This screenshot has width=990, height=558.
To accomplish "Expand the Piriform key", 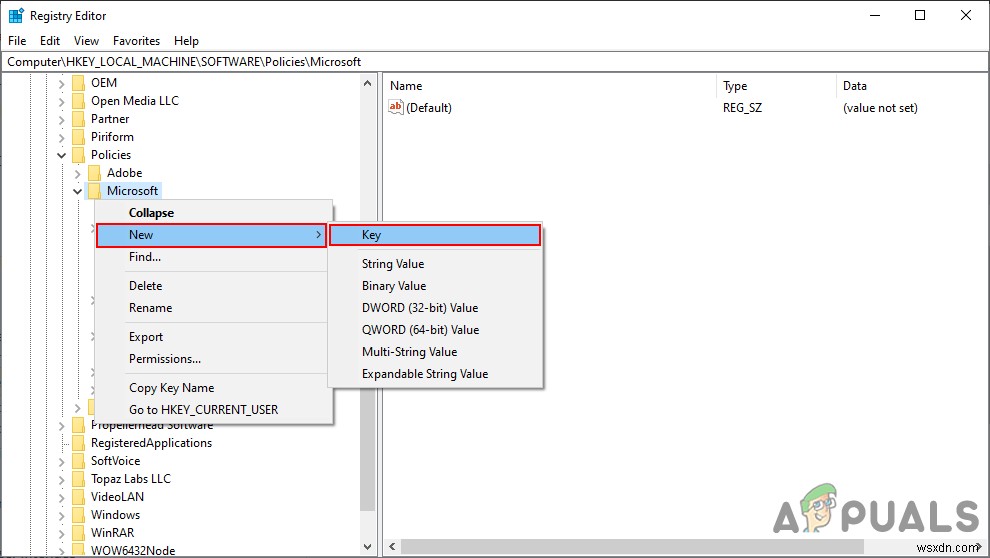I will [61, 137].
